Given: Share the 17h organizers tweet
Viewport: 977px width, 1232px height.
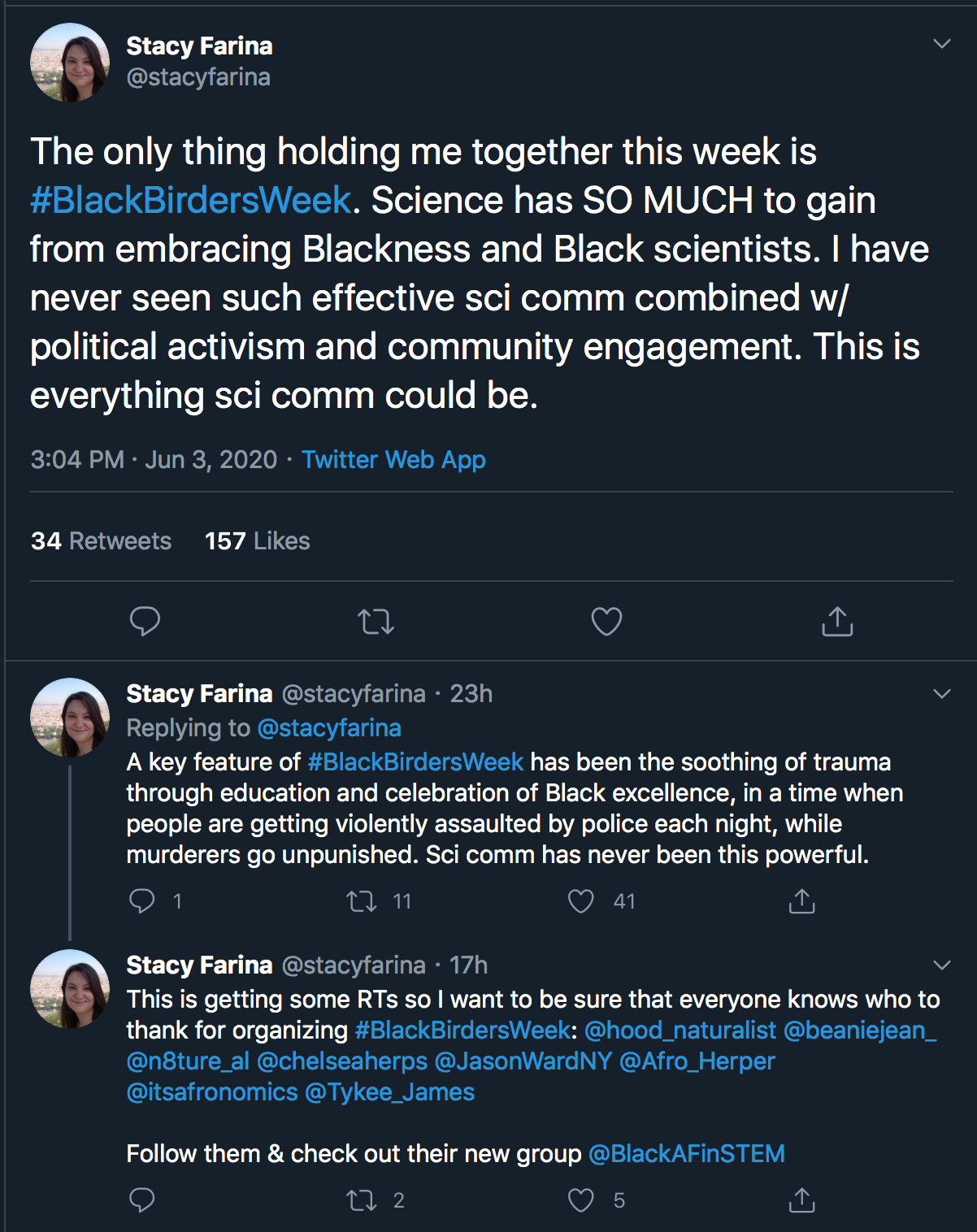Looking at the screenshot, I should pyautogui.click(x=801, y=1200).
